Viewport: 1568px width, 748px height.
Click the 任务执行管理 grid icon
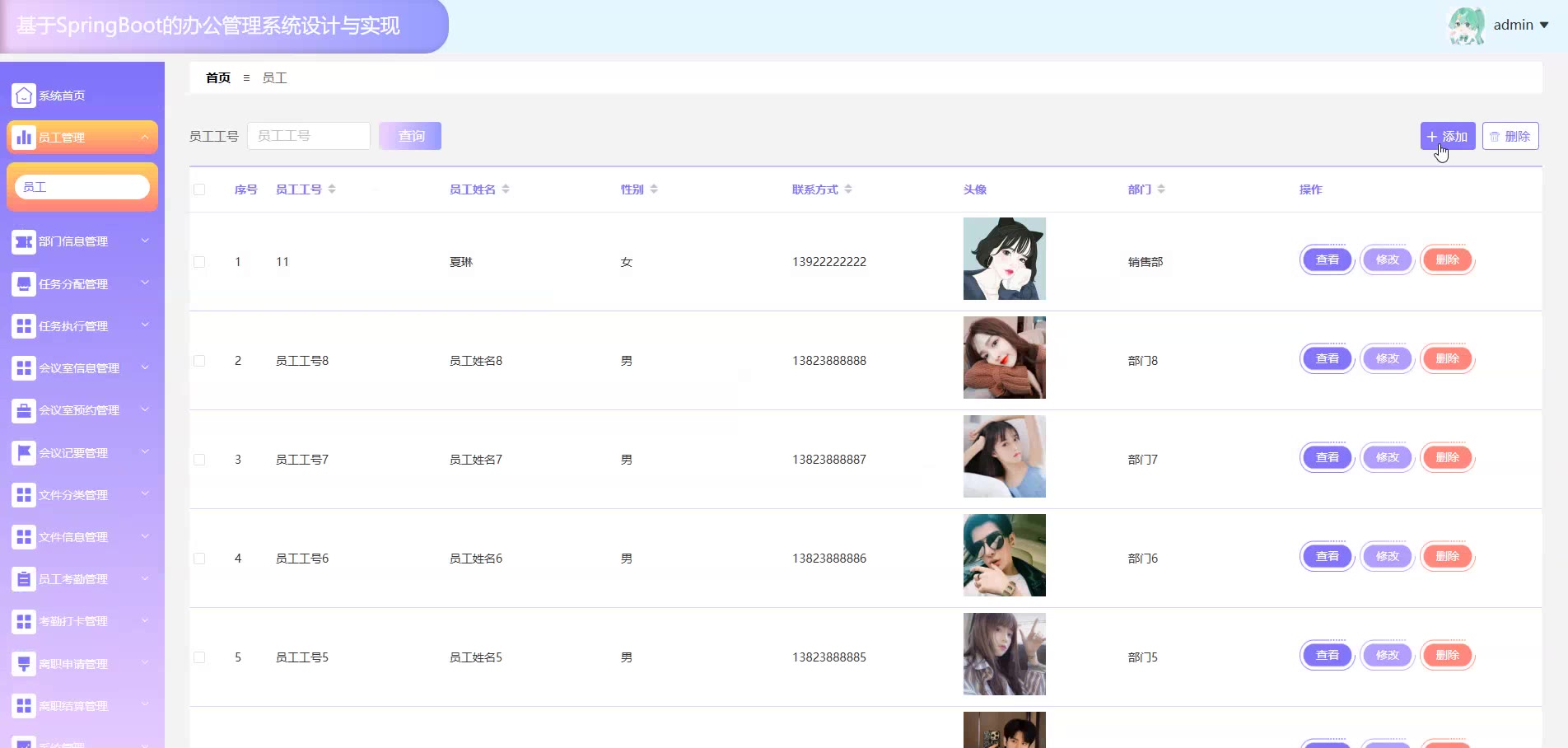pos(24,326)
